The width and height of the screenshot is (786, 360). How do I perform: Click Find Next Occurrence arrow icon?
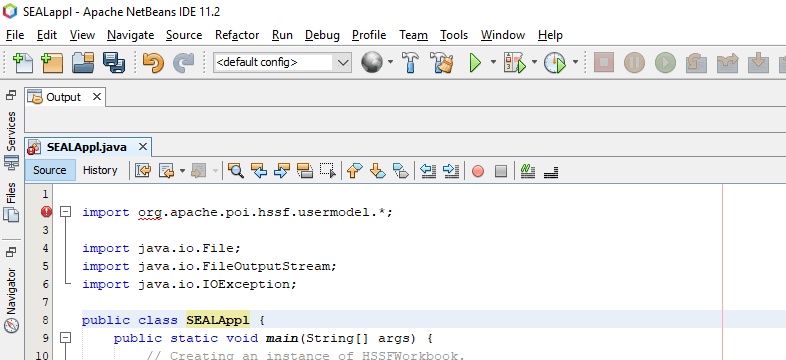(x=282, y=171)
